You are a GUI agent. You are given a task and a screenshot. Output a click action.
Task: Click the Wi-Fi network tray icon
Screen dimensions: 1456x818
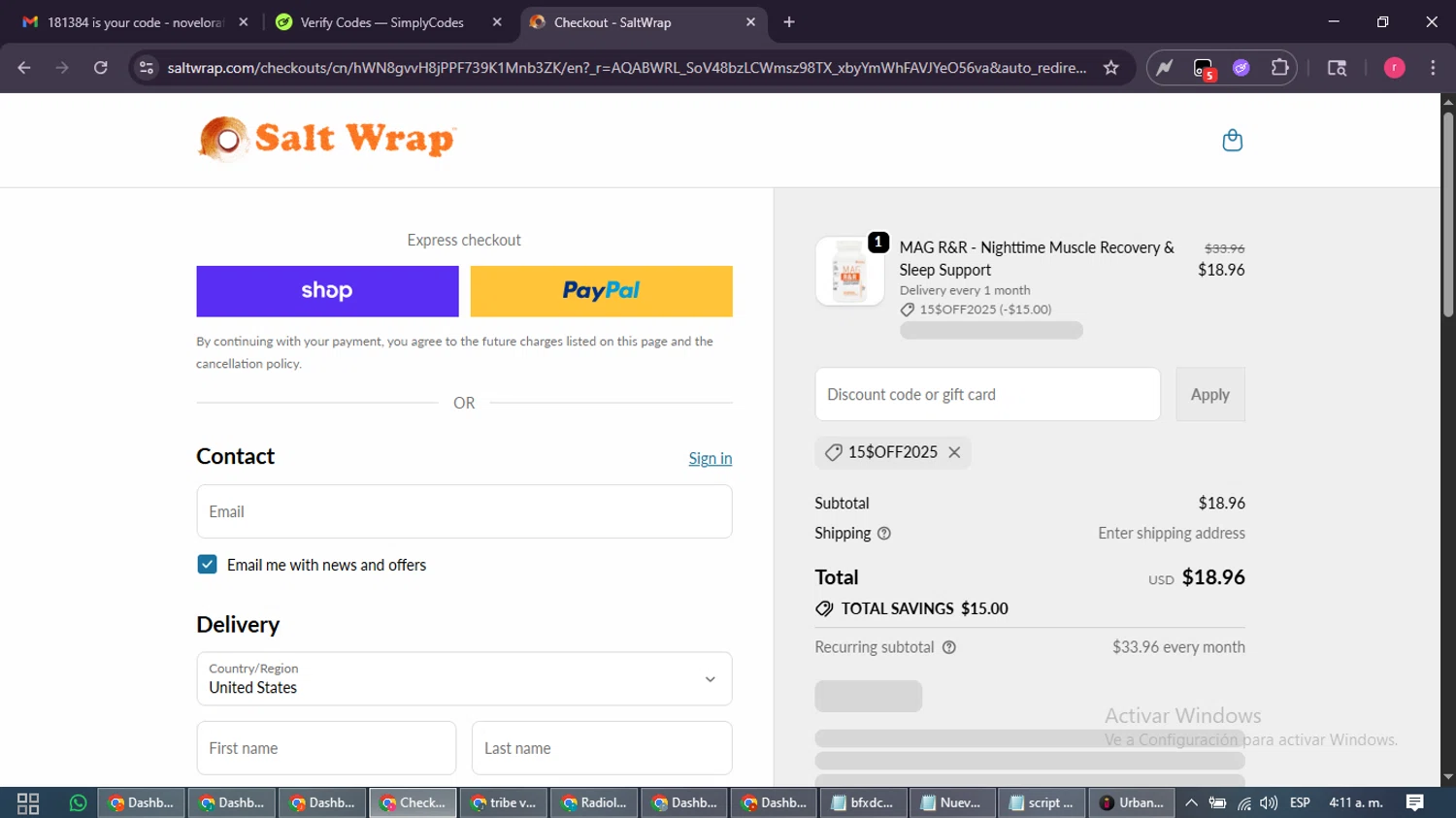pos(1243,803)
